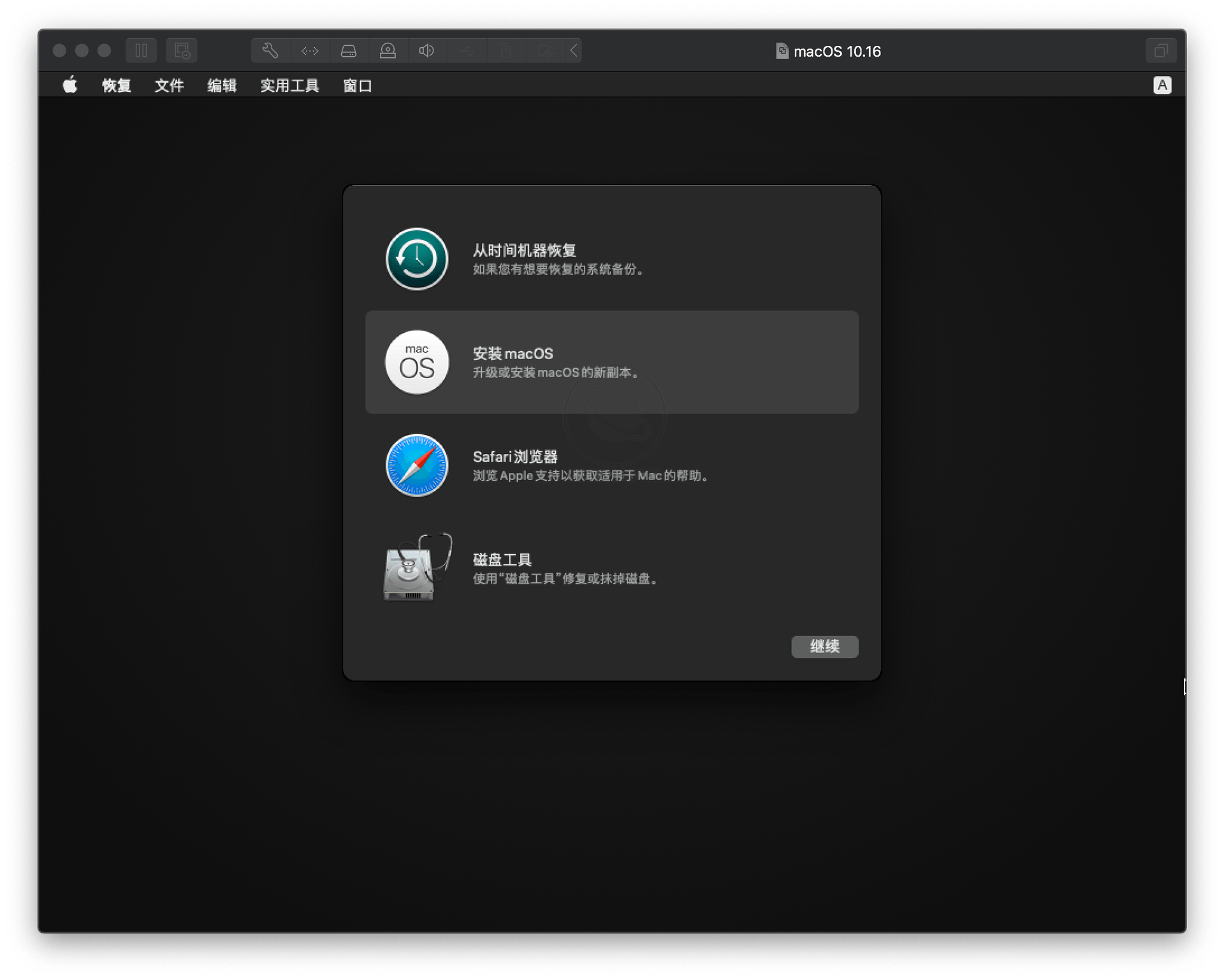Click the sound speaker icon
Viewport: 1224px width, 980px height.
[426, 50]
